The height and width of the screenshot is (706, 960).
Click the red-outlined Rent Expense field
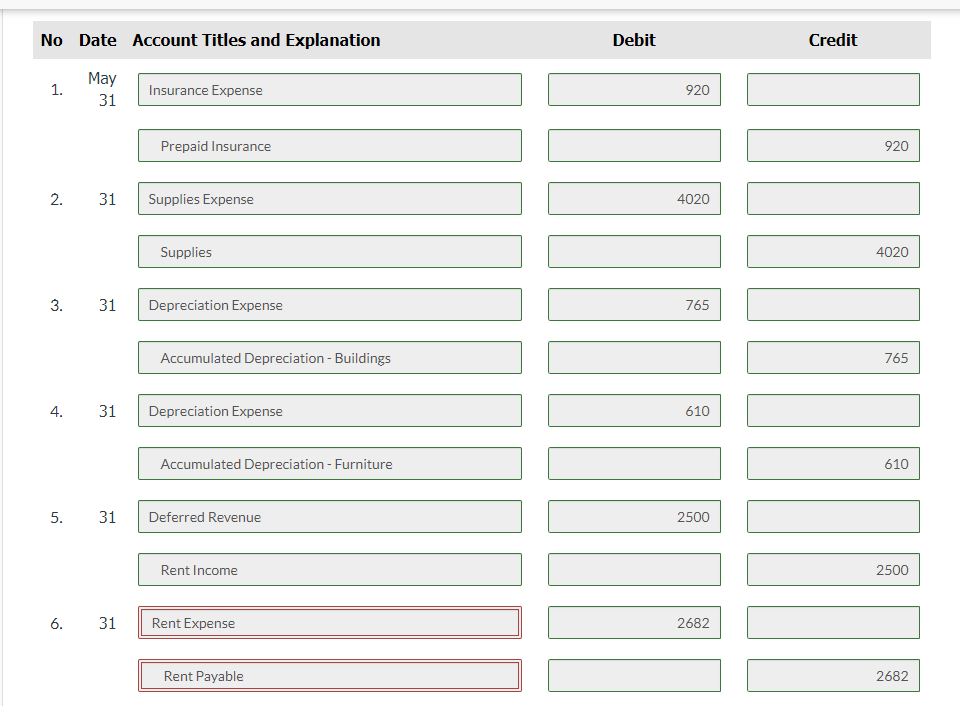[x=329, y=623]
